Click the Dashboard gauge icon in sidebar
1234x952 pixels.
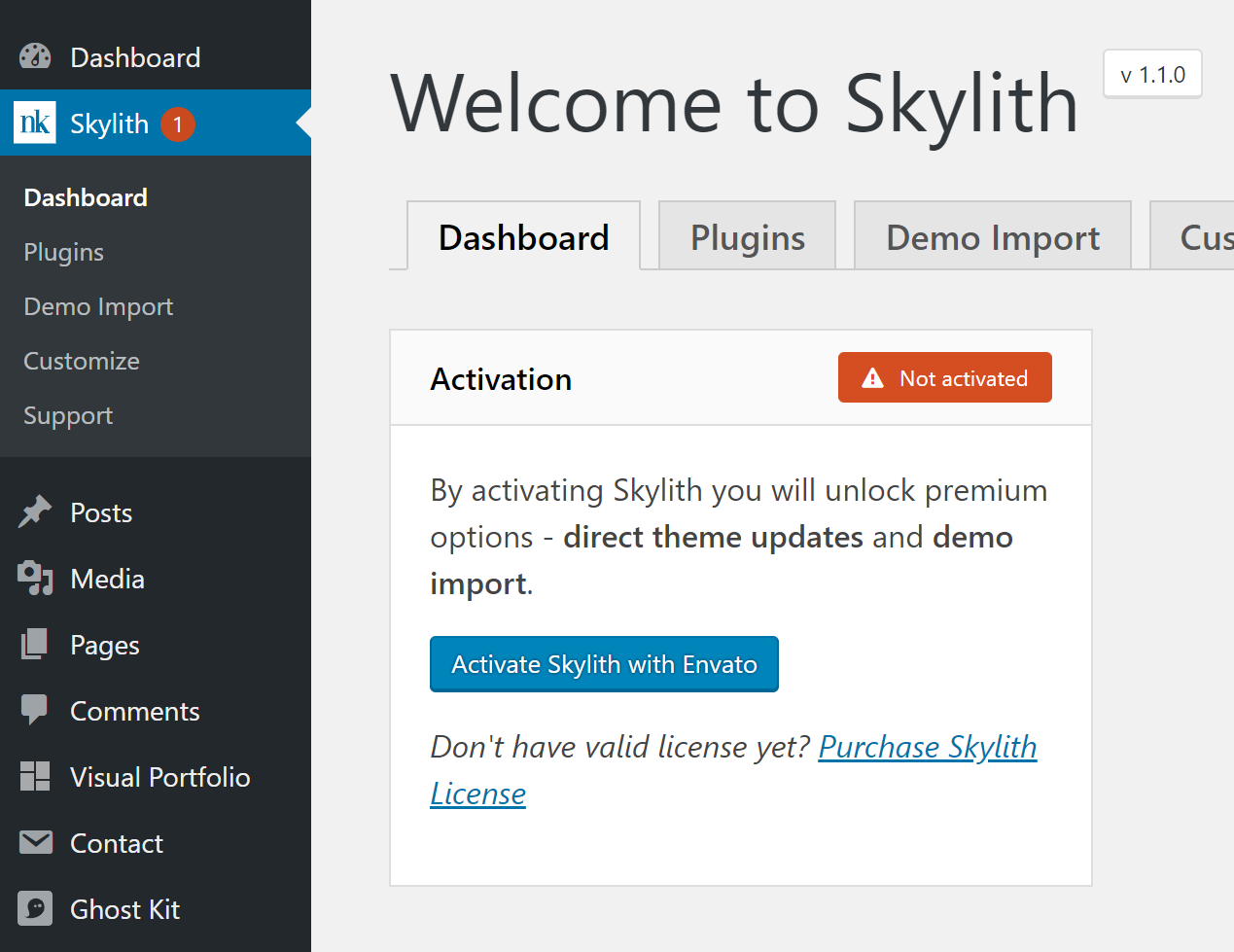(35, 57)
